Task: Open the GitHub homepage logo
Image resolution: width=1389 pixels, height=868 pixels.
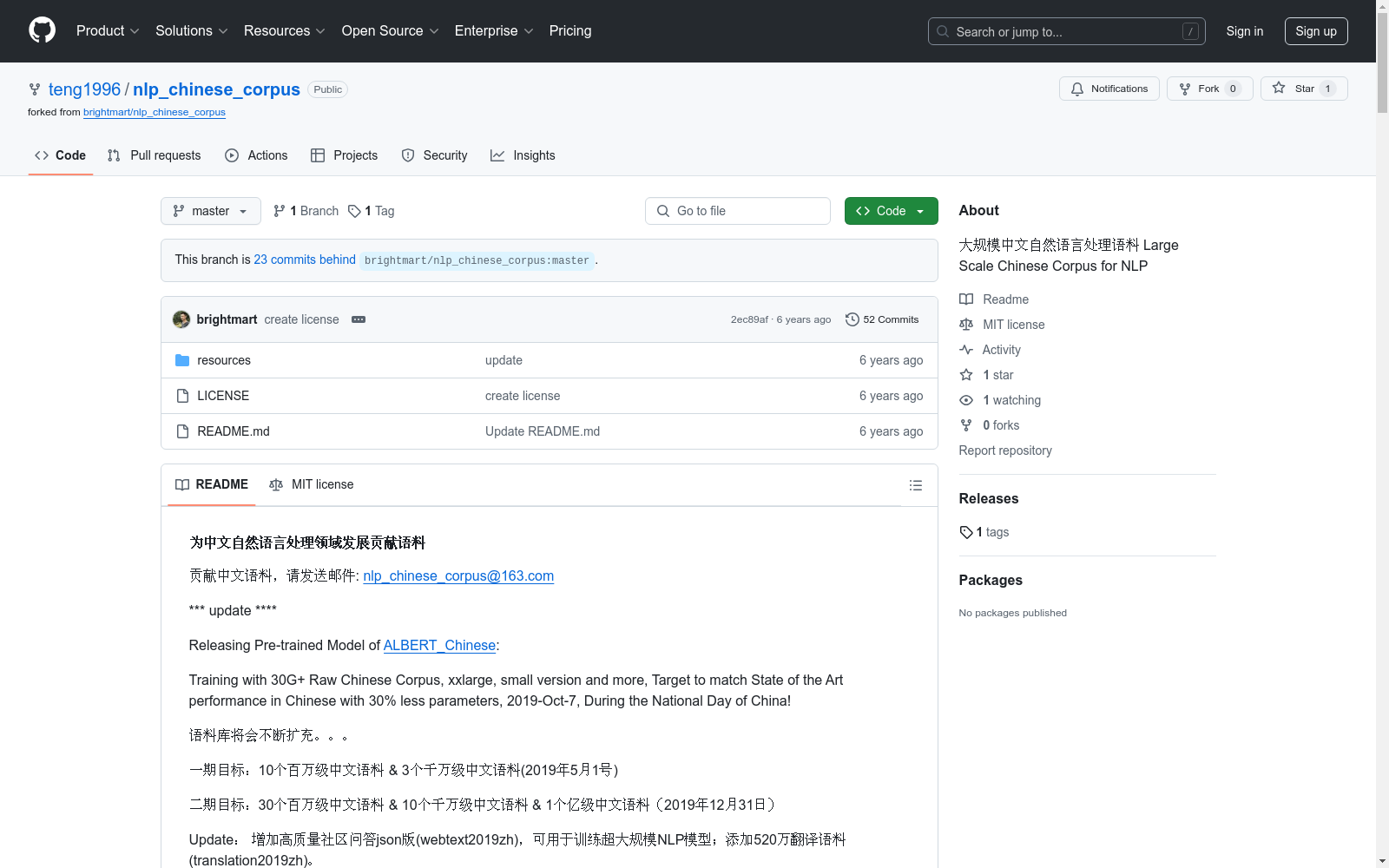Action: click(x=42, y=30)
